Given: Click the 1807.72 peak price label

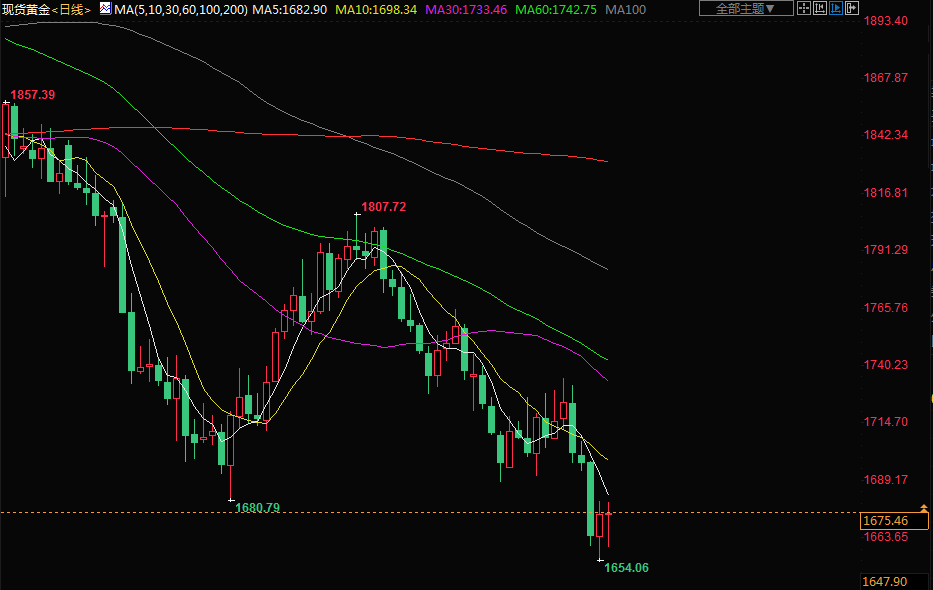Looking at the screenshot, I should tap(384, 207).
